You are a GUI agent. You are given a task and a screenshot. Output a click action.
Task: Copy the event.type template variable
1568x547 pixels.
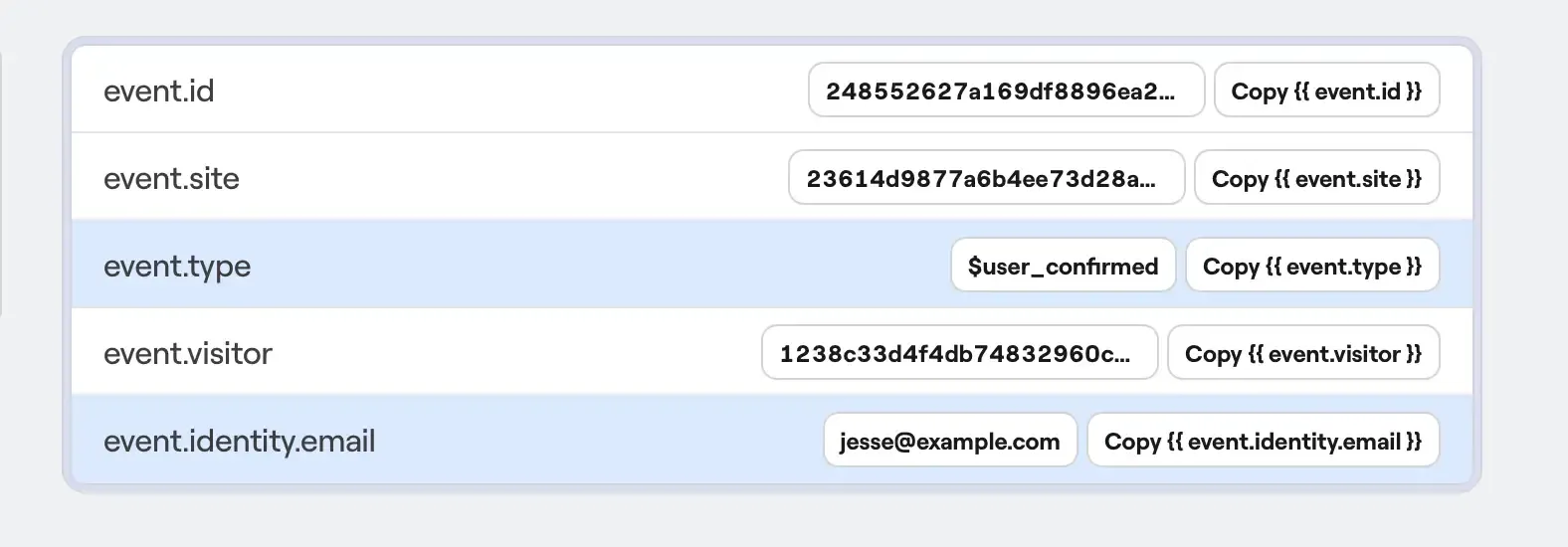(1312, 267)
